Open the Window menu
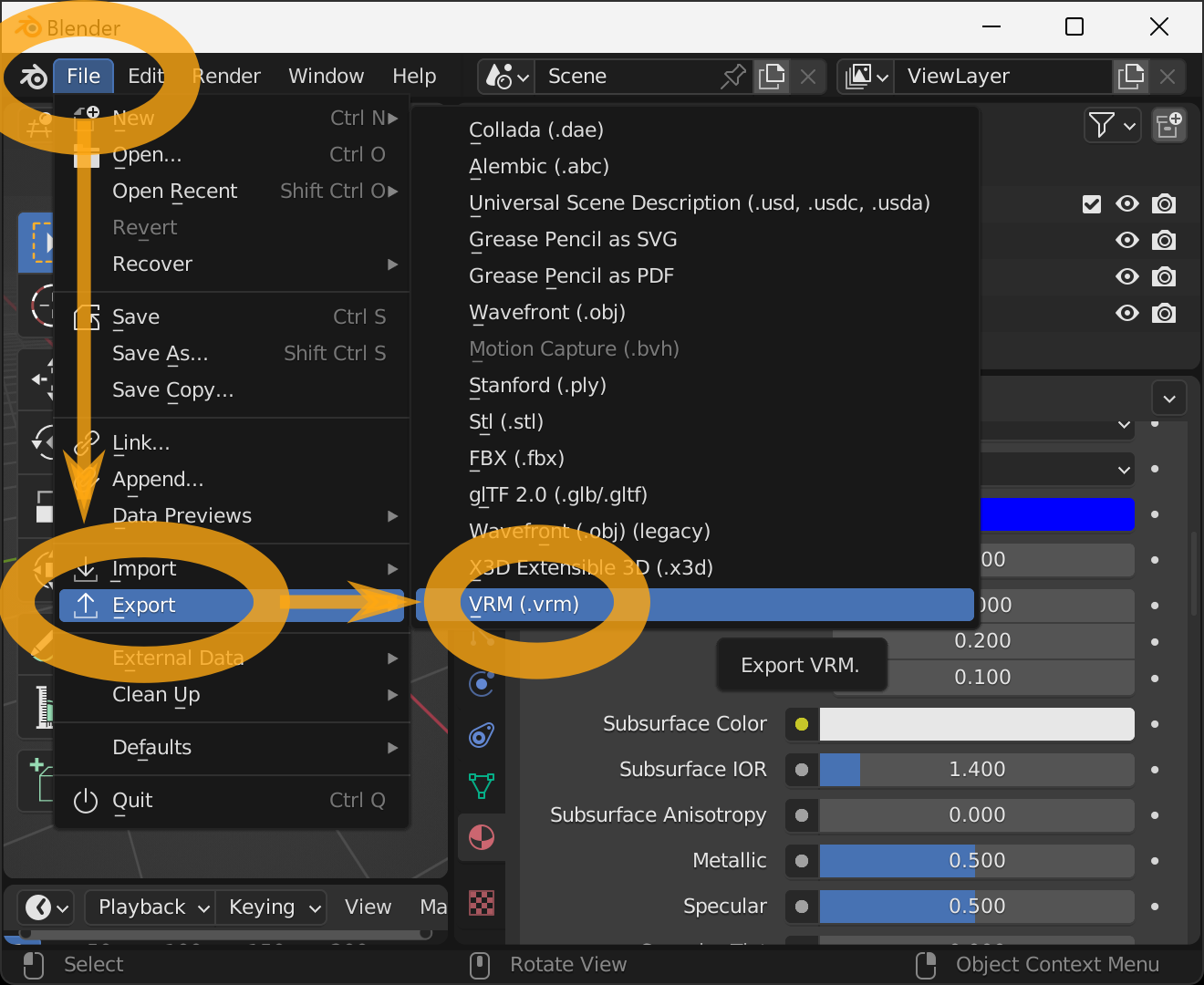 [x=326, y=77]
